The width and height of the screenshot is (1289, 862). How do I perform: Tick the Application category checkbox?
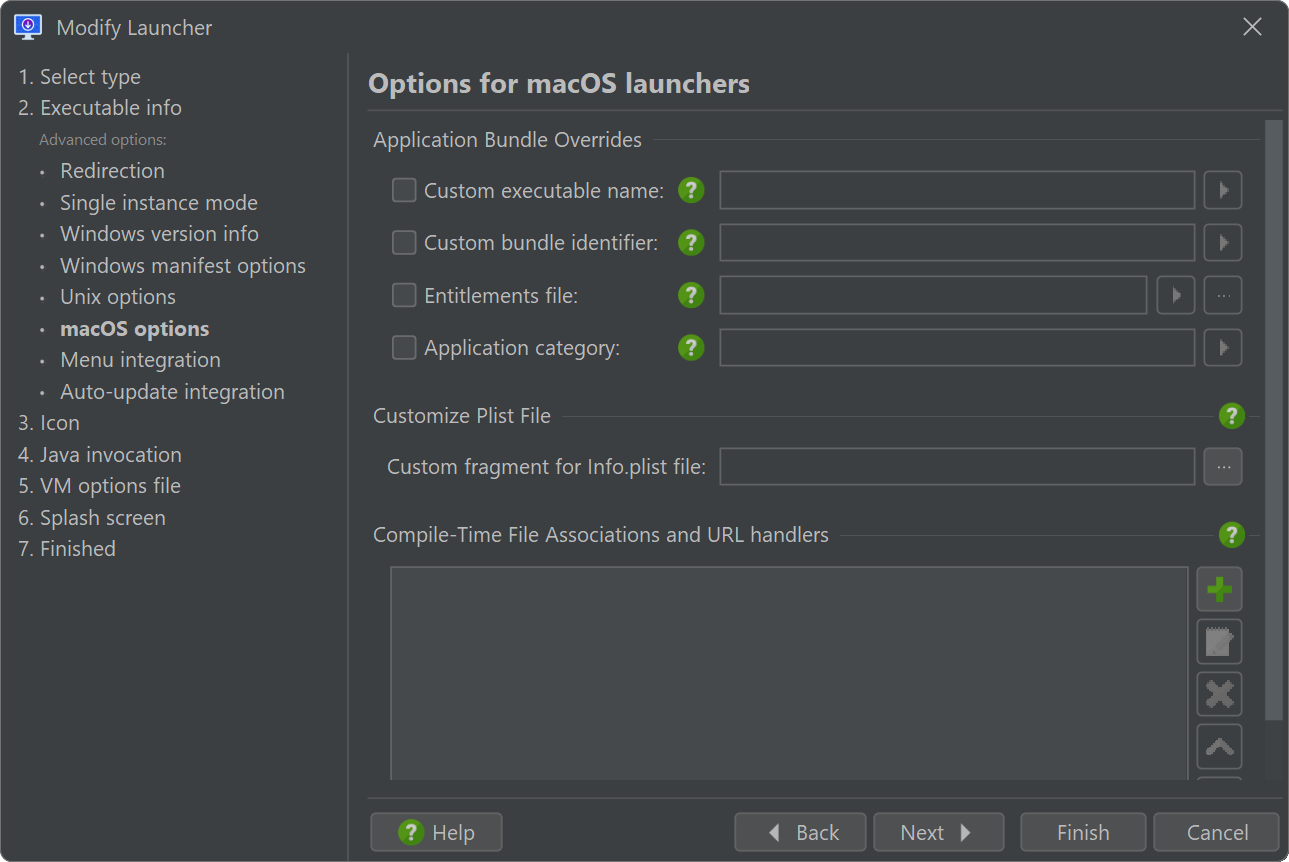pyautogui.click(x=404, y=347)
